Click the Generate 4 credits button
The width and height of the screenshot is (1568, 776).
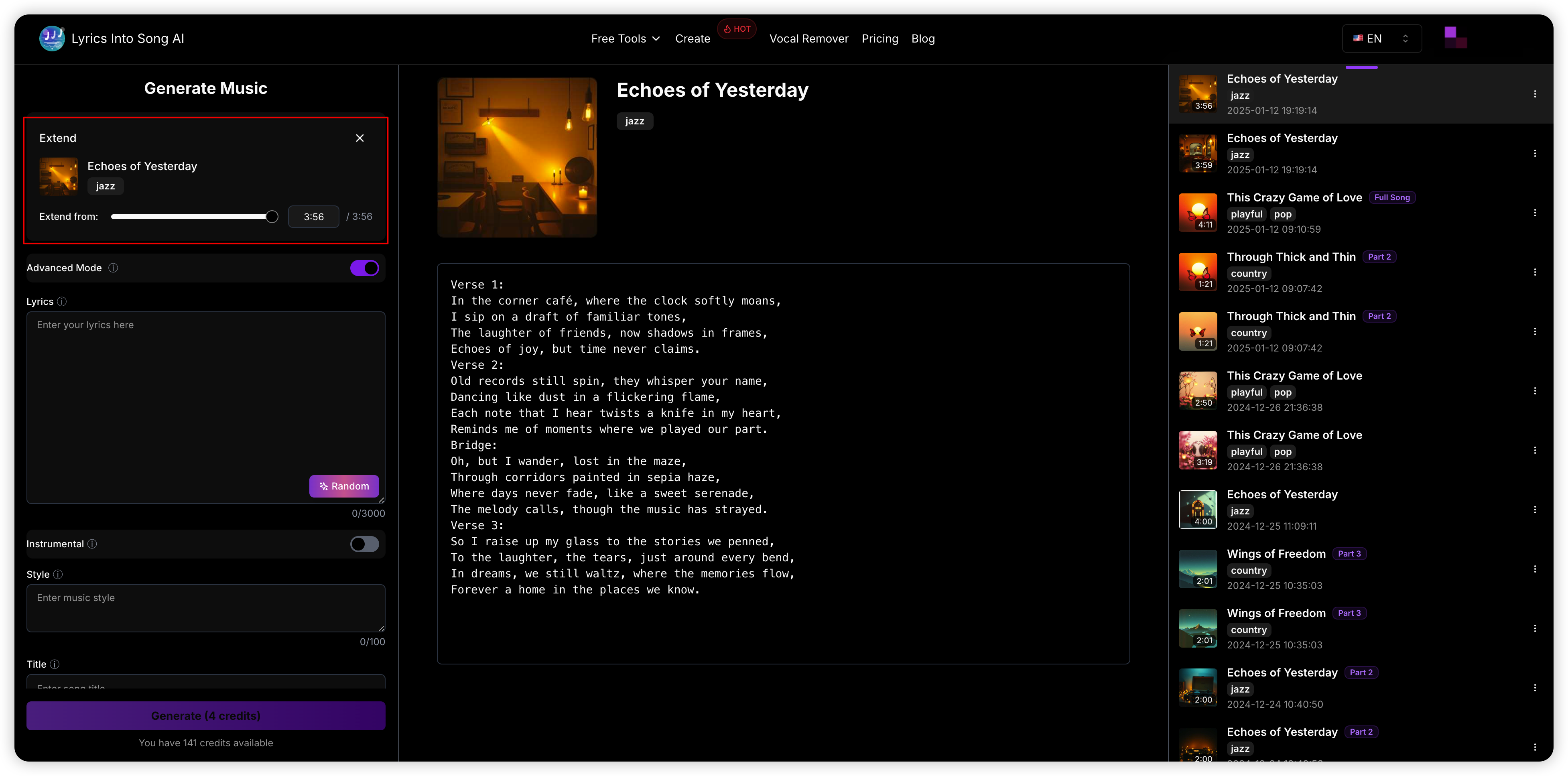click(205, 715)
